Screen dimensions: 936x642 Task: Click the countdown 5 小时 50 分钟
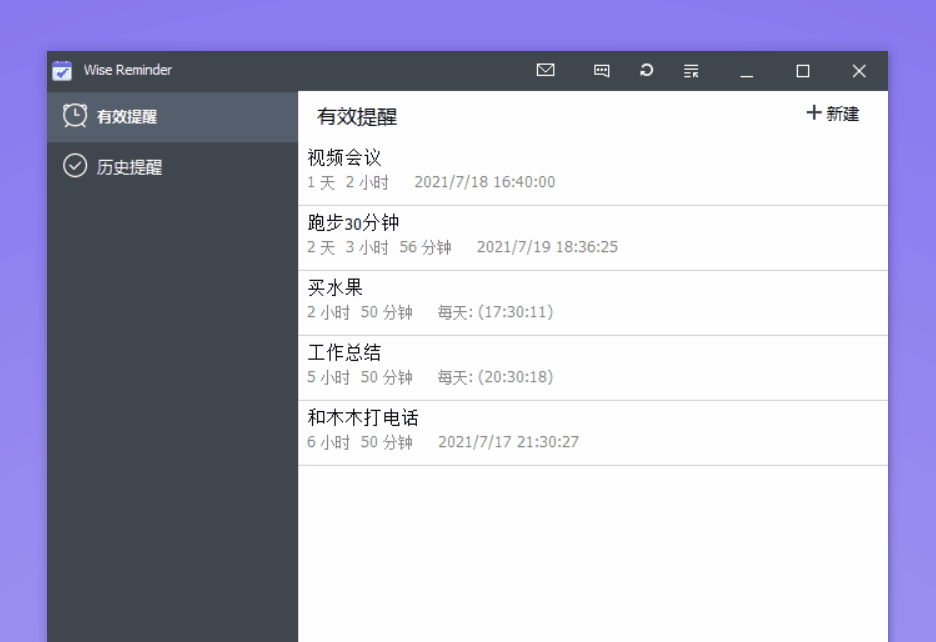tap(360, 377)
